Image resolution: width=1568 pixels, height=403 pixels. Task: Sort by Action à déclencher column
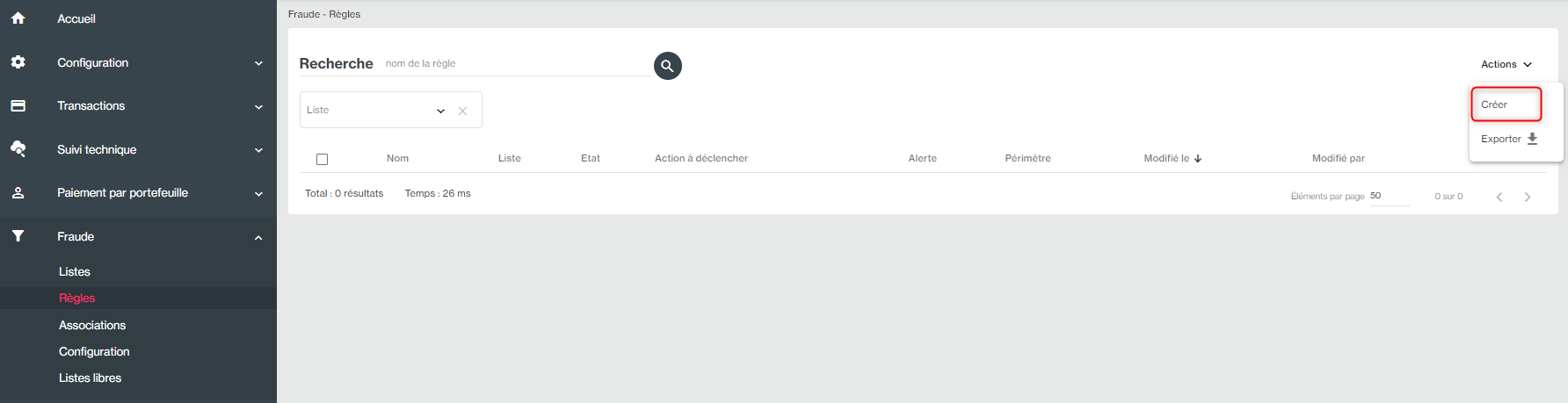pyautogui.click(x=701, y=158)
